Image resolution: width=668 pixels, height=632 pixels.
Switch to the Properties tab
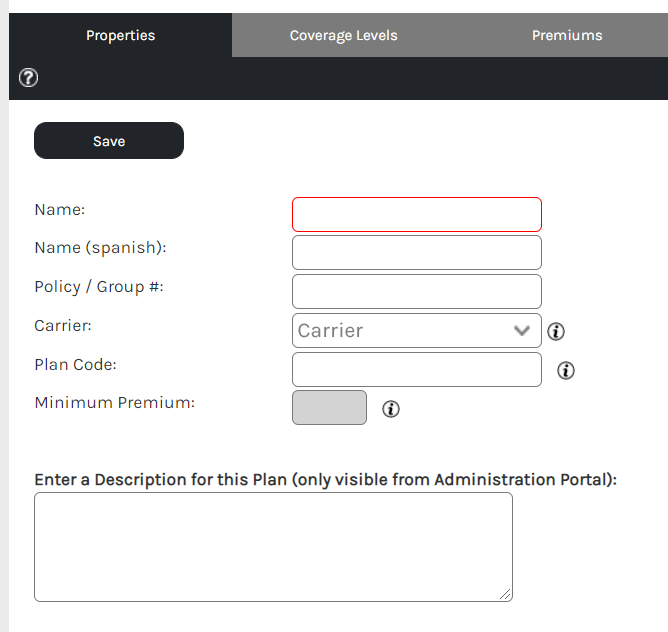point(121,35)
